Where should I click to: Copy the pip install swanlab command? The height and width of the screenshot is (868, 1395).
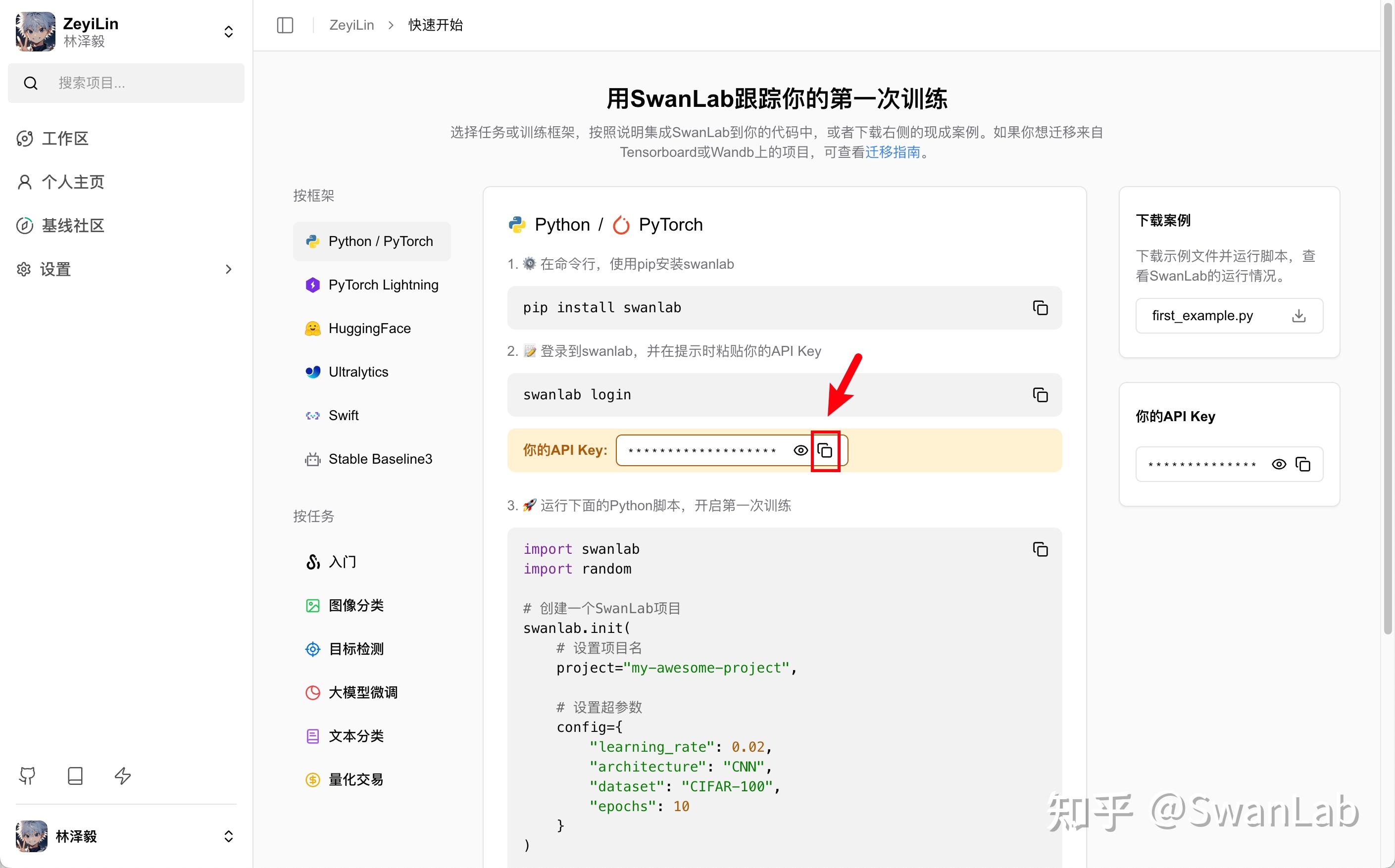pyautogui.click(x=1040, y=308)
